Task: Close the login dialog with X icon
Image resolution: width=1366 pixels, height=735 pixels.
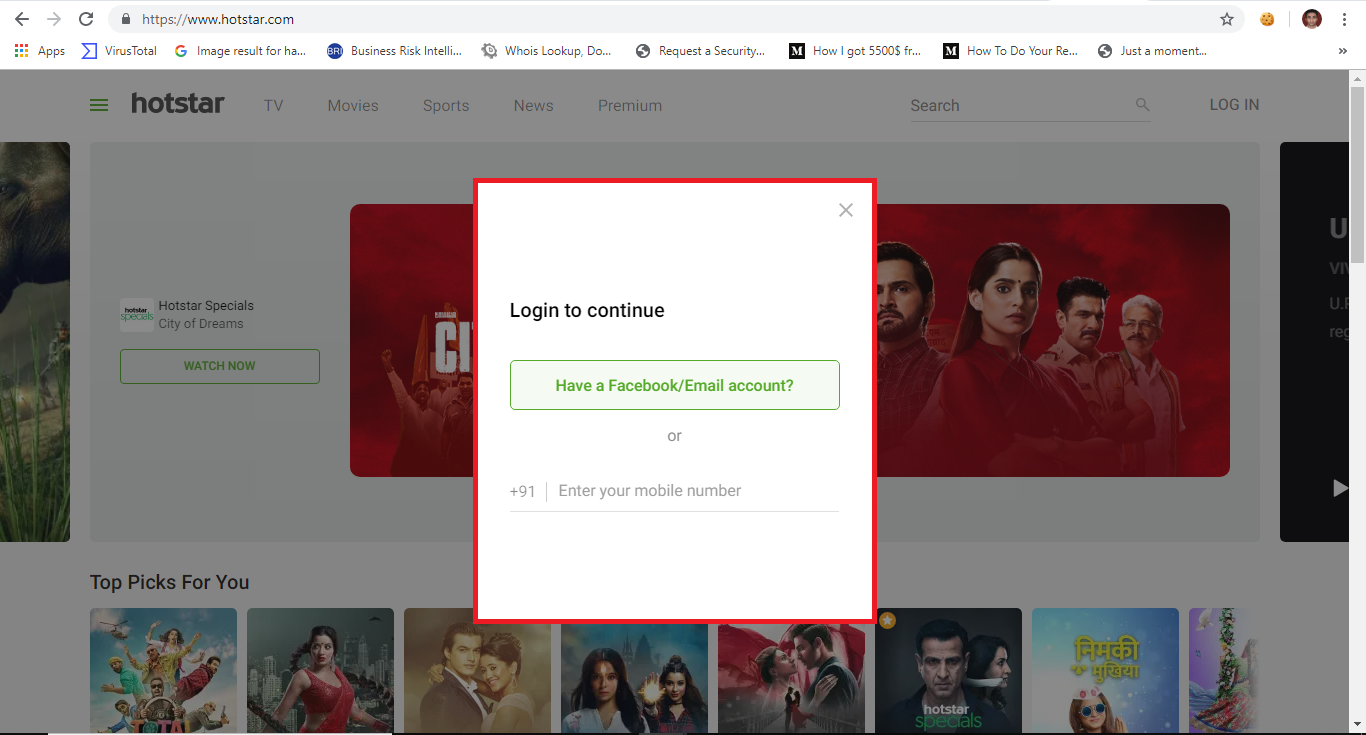Action: (846, 210)
